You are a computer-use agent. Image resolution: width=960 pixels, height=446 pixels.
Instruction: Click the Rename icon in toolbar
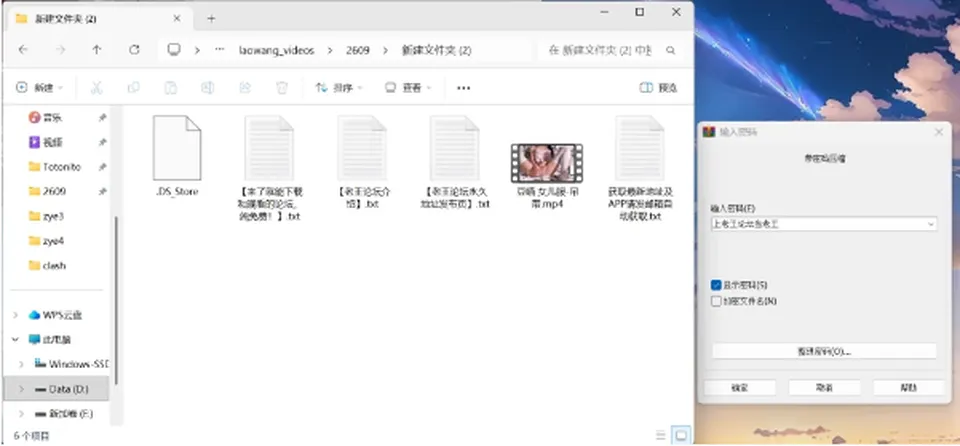click(x=208, y=88)
